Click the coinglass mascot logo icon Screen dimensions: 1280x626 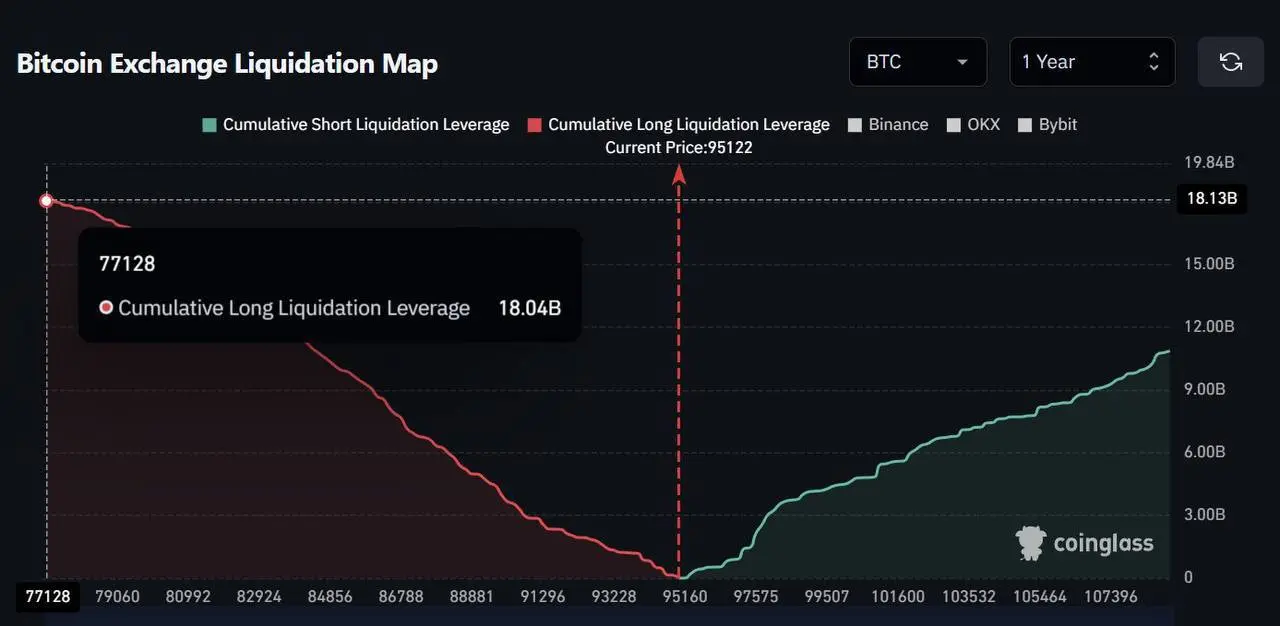click(1031, 543)
